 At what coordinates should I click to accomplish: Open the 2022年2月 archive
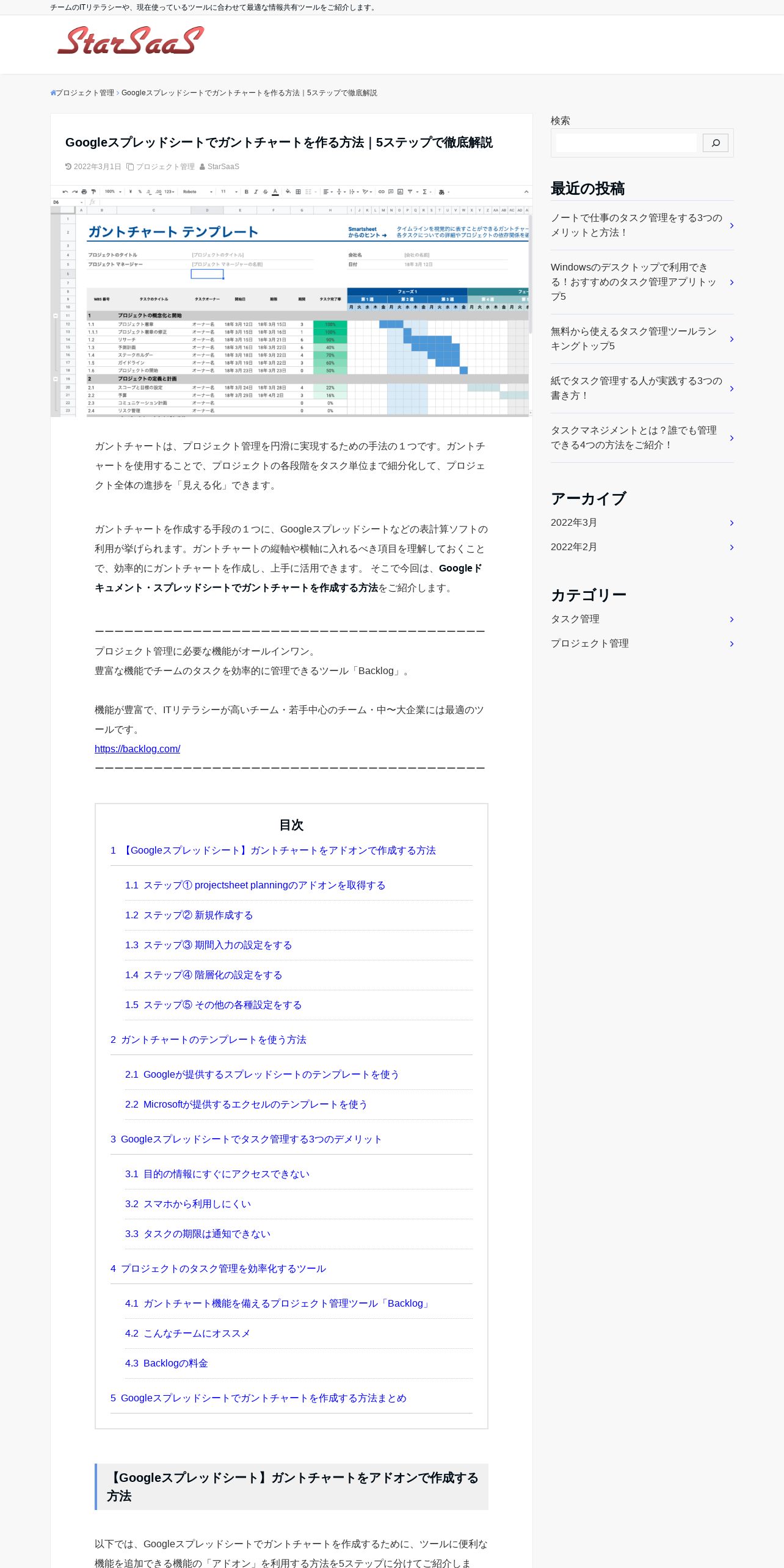(x=574, y=547)
